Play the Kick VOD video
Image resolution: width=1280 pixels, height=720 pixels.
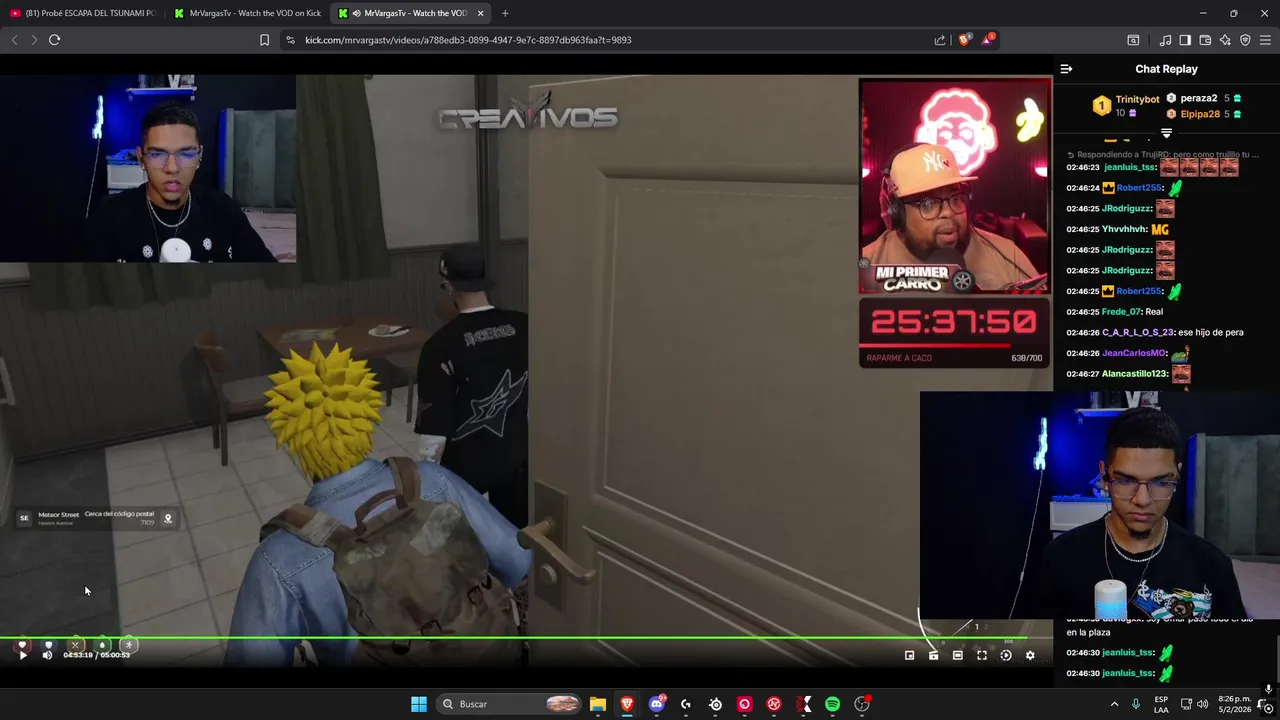pyautogui.click(x=22, y=655)
